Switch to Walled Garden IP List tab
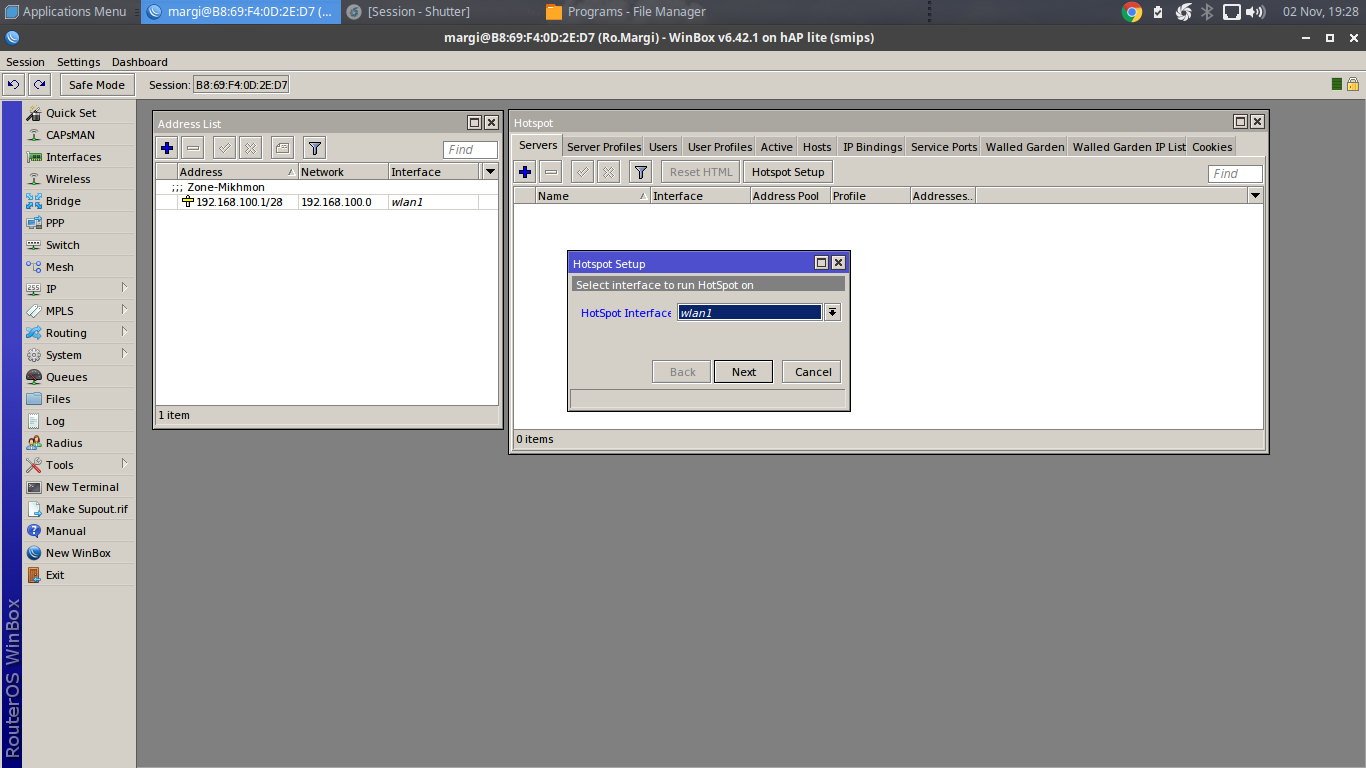 [1129, 147]
